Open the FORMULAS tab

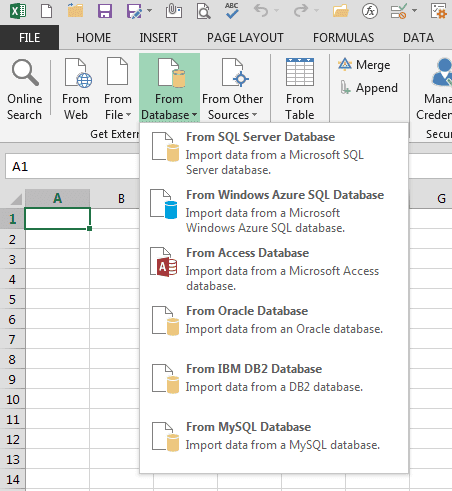[343, 37]
